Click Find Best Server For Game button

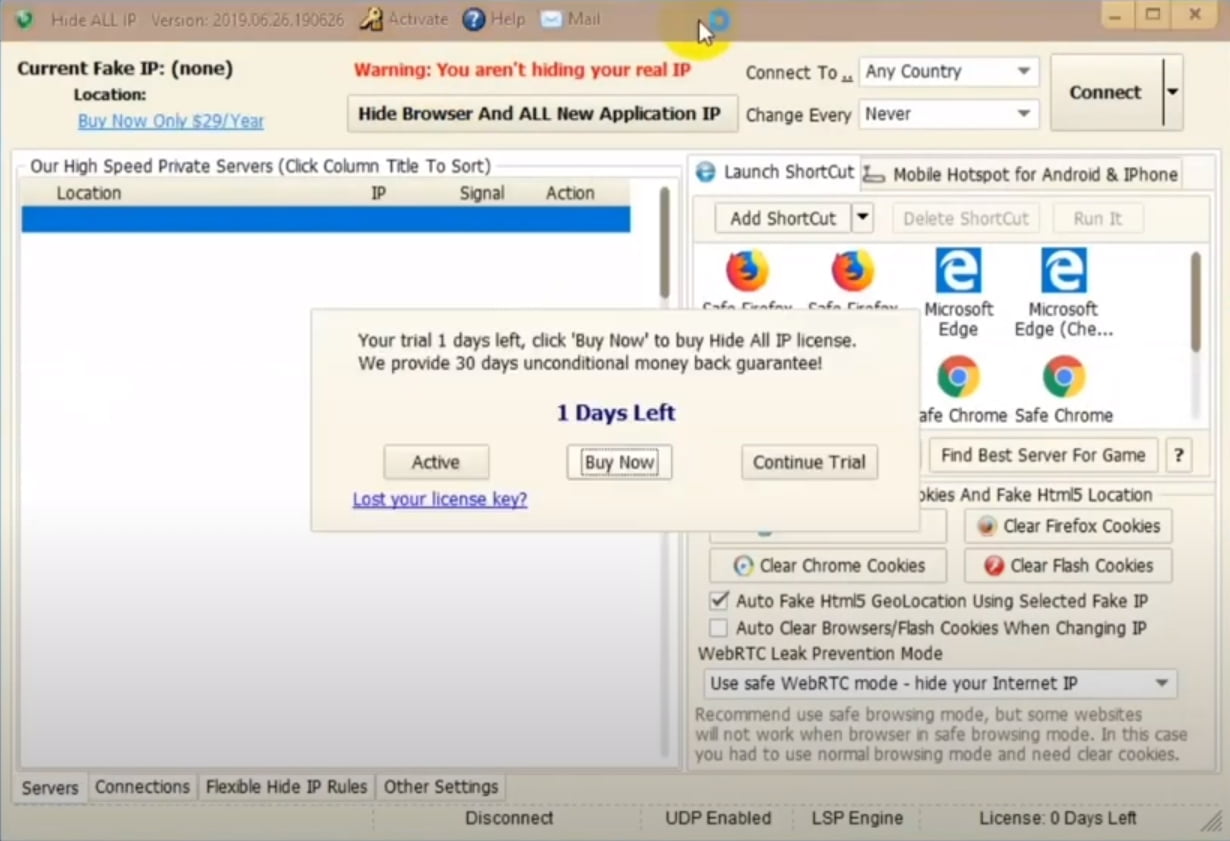[x=1043, y=455]
